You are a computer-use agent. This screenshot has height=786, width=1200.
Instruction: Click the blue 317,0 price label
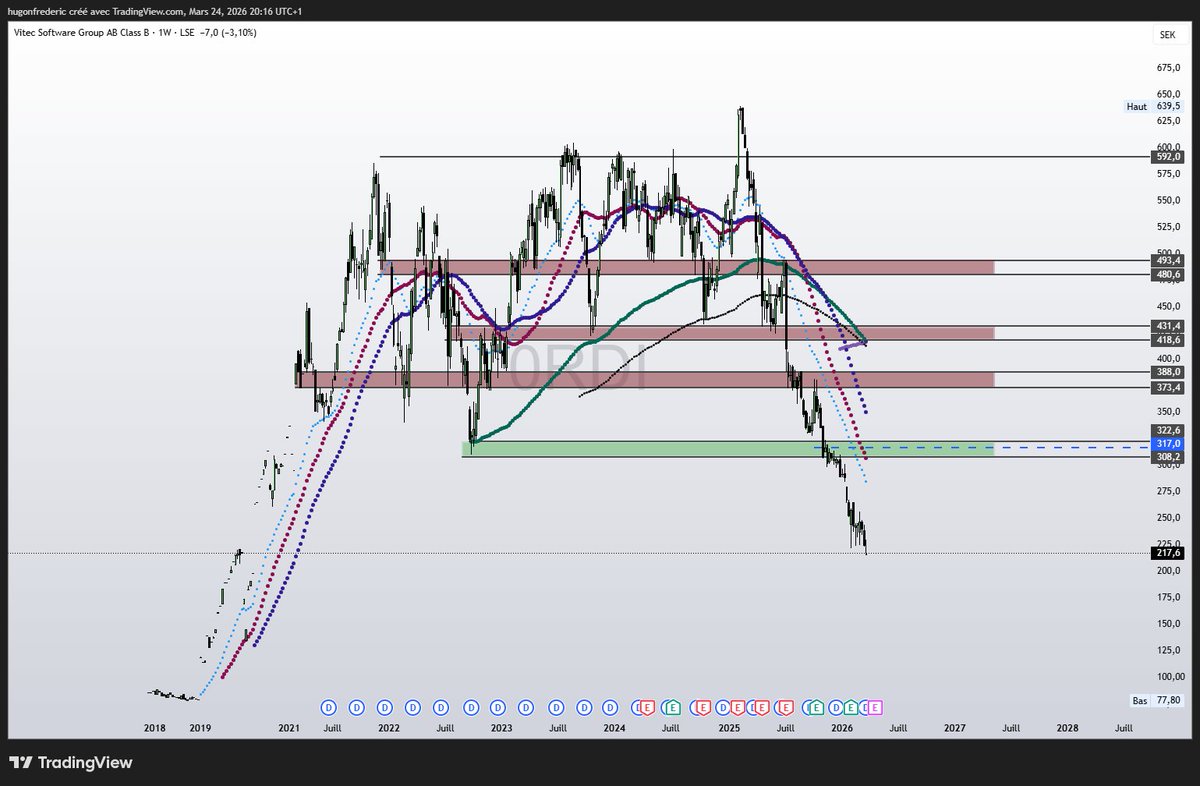tap(1169, 443)
